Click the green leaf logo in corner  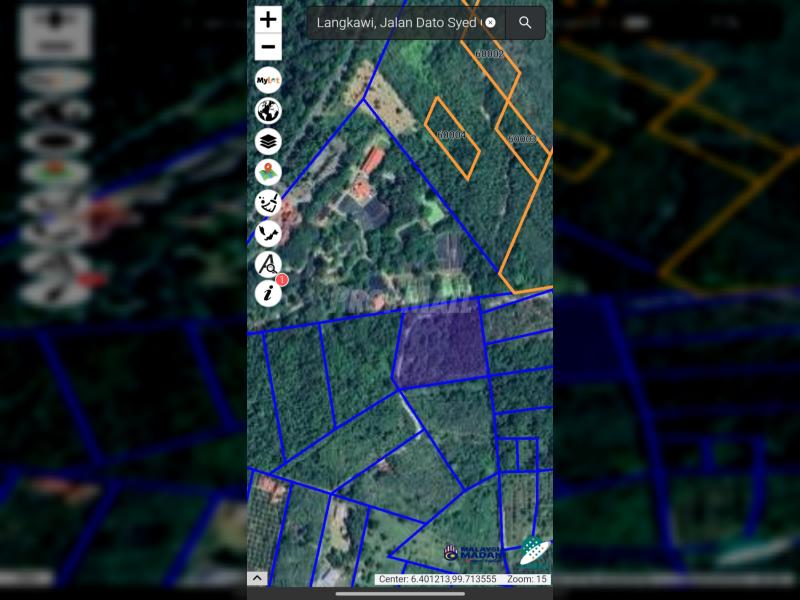coord(533,551)
